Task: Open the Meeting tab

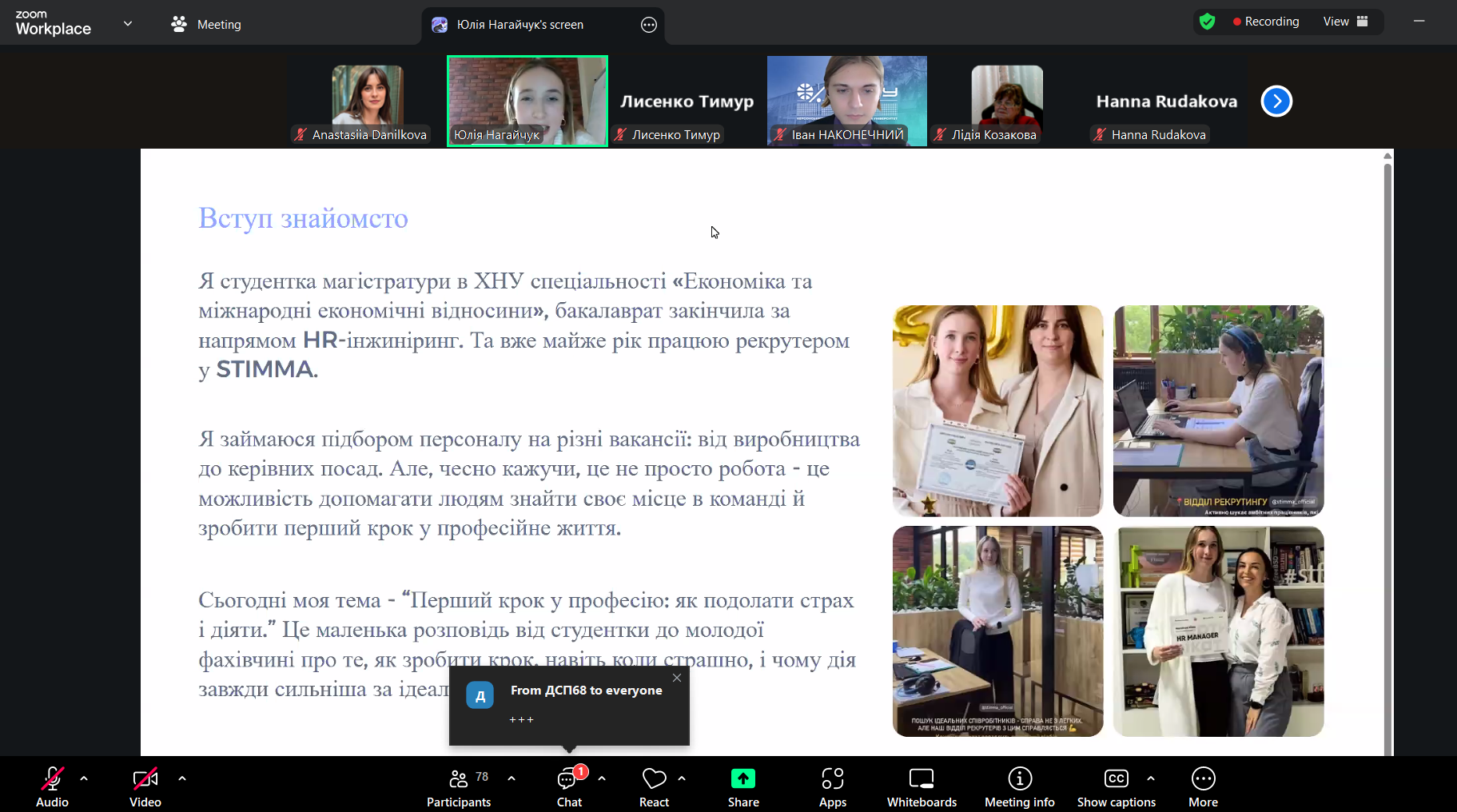Action: coord(206,25)
